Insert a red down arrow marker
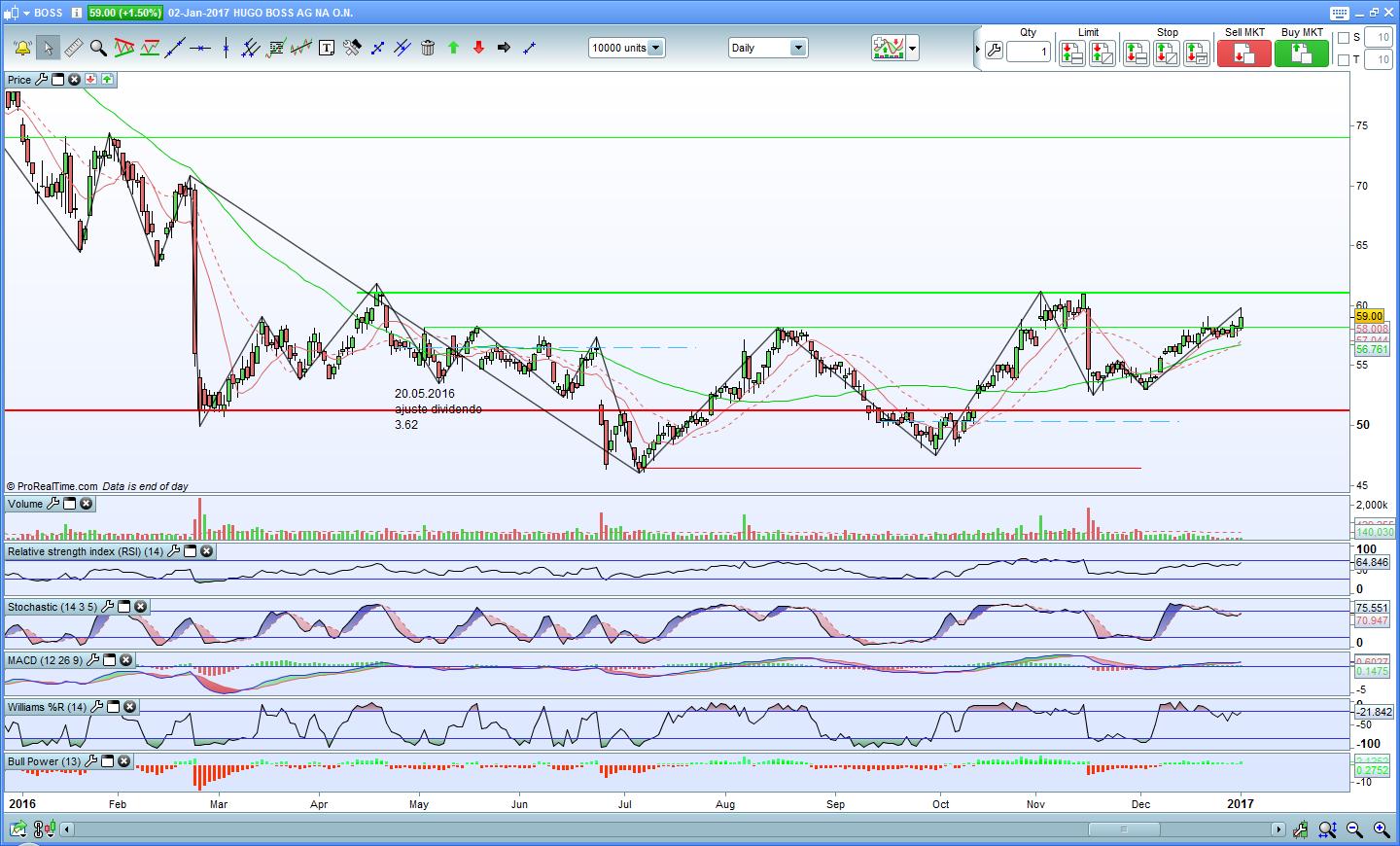This screenshot has width=1400, height=846. click(478, 48)
